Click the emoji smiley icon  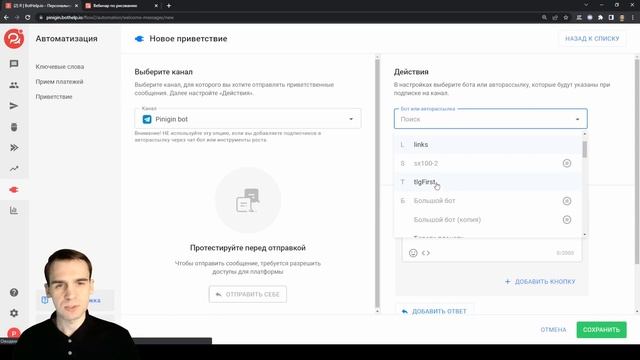[x=413, y=253]
